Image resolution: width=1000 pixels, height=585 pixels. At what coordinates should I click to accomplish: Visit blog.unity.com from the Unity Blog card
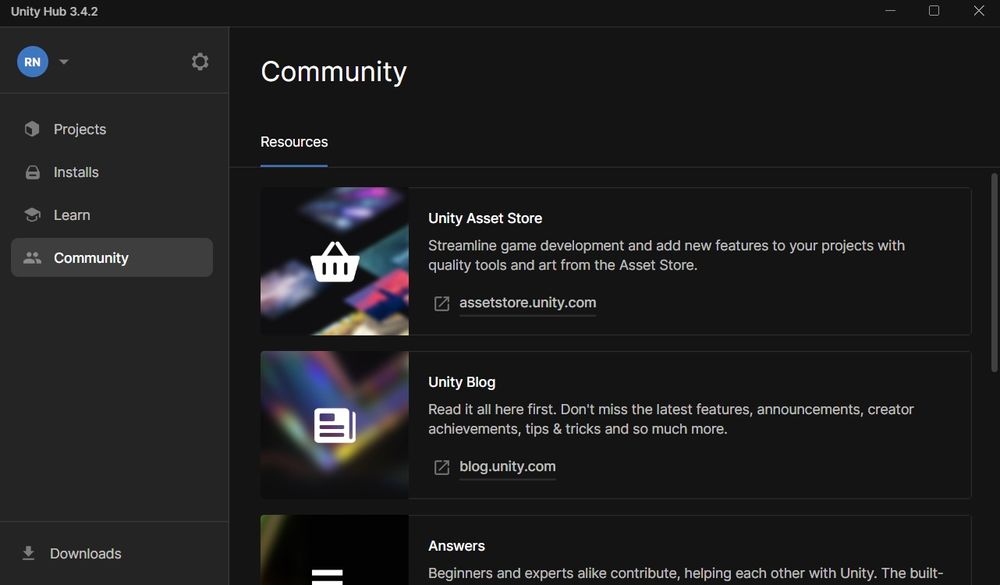click(507, 466)
